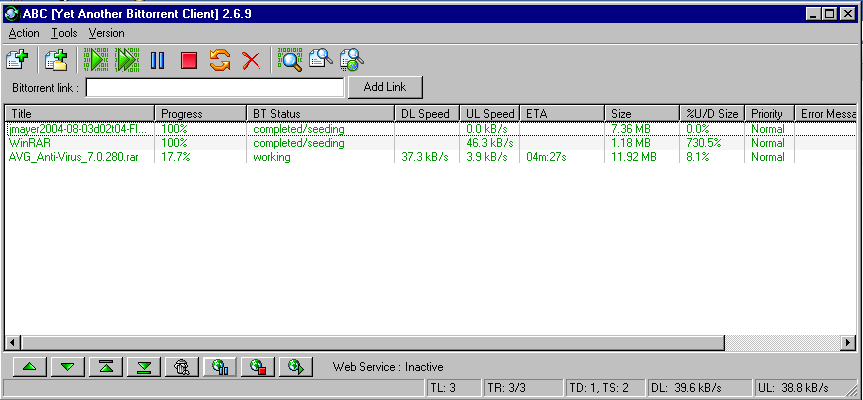Click the %U/D Size column header
This screenshot has height=400, width=863.
pyautogui.click(x=712, y=114)
